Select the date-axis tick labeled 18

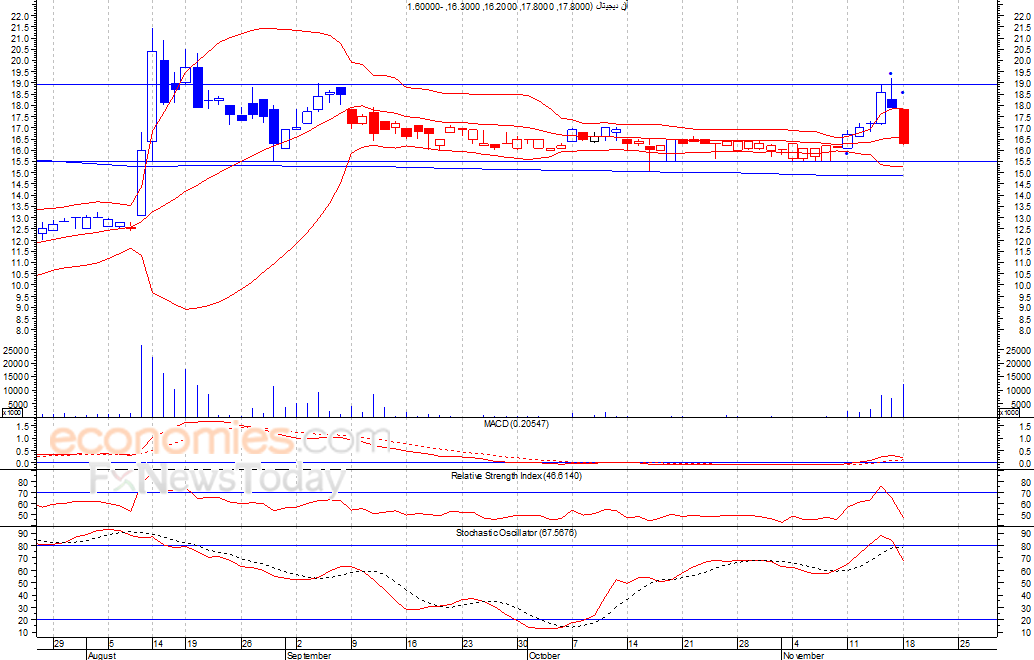[909, 644]
